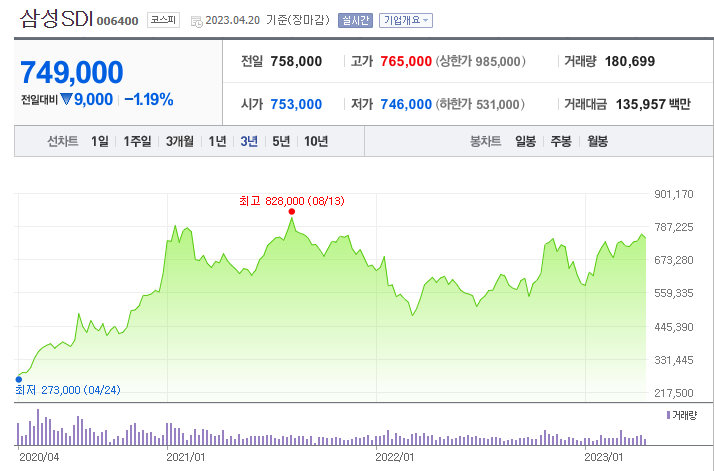
Task: Click the 코스피 market badge
Action: point(163,20)
